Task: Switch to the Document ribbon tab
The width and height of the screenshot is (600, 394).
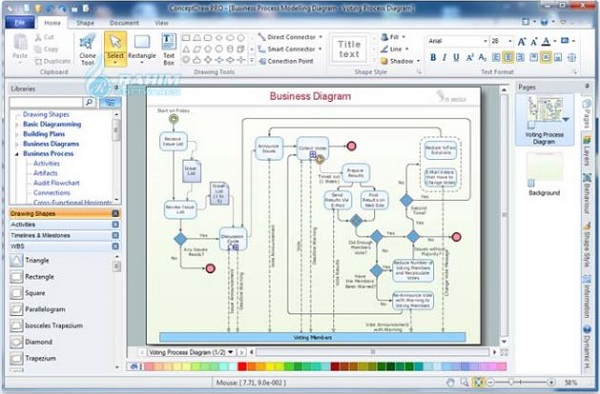Action: [x=124, y=23]
